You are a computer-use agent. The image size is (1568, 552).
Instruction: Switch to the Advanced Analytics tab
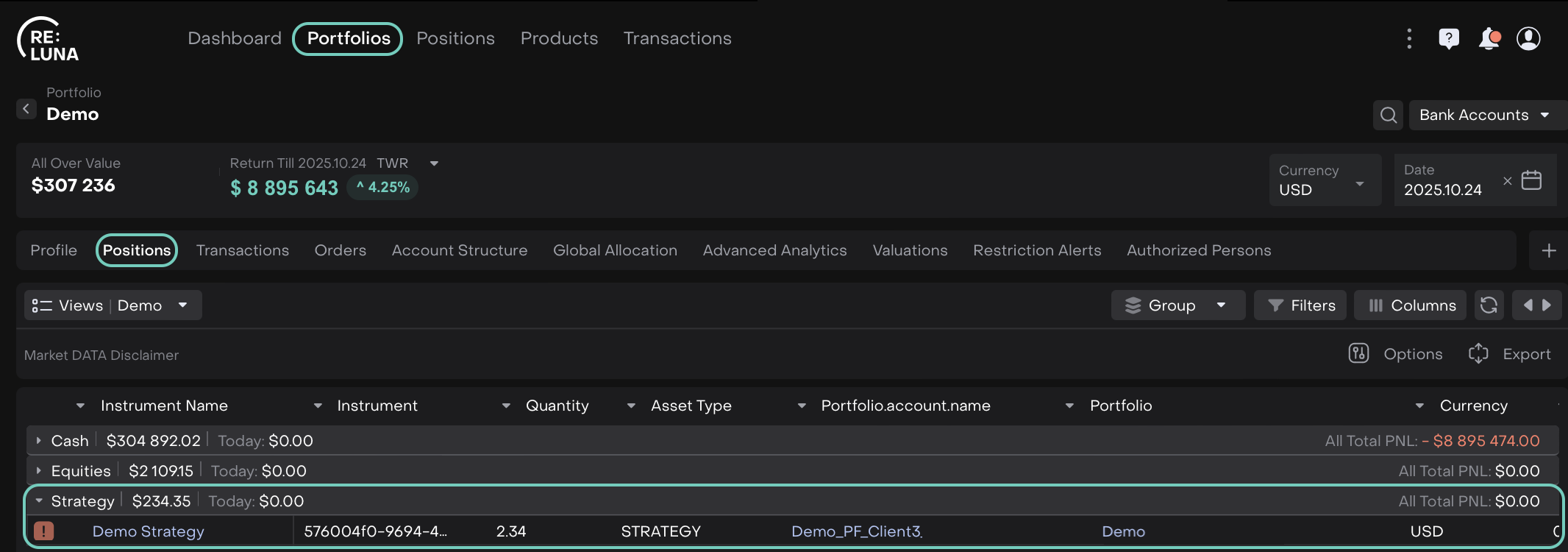[774, 251]
